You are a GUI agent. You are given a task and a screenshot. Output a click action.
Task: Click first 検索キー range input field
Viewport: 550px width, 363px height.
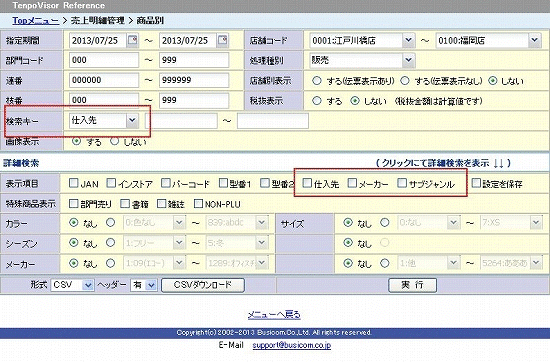pos(181,121)
